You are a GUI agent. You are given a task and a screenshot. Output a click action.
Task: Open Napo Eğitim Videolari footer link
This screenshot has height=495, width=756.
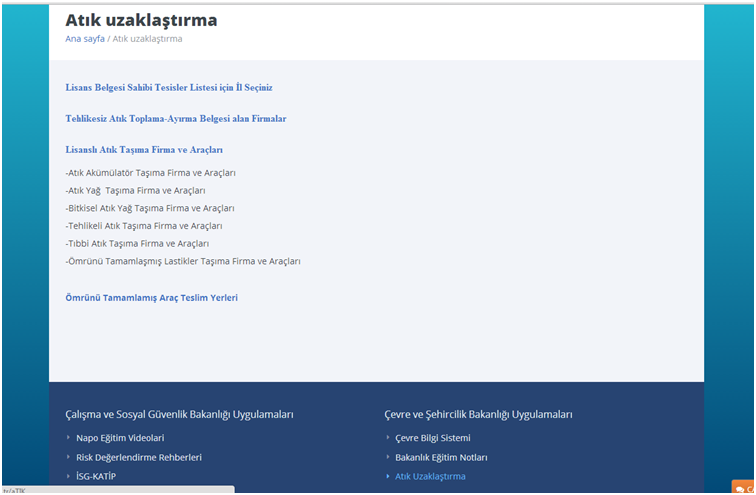coord(120,438)
